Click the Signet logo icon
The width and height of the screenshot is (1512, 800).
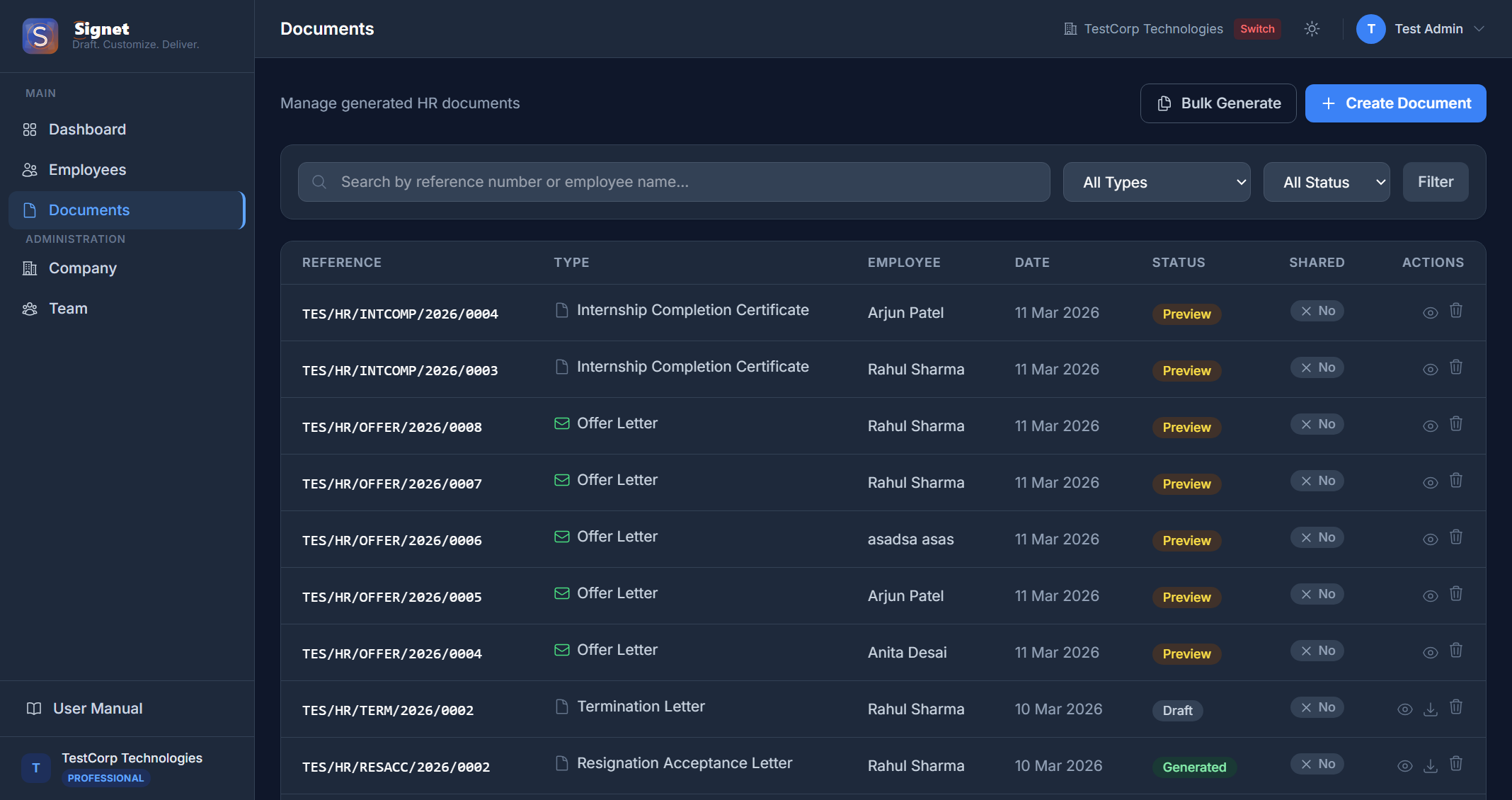40,35
